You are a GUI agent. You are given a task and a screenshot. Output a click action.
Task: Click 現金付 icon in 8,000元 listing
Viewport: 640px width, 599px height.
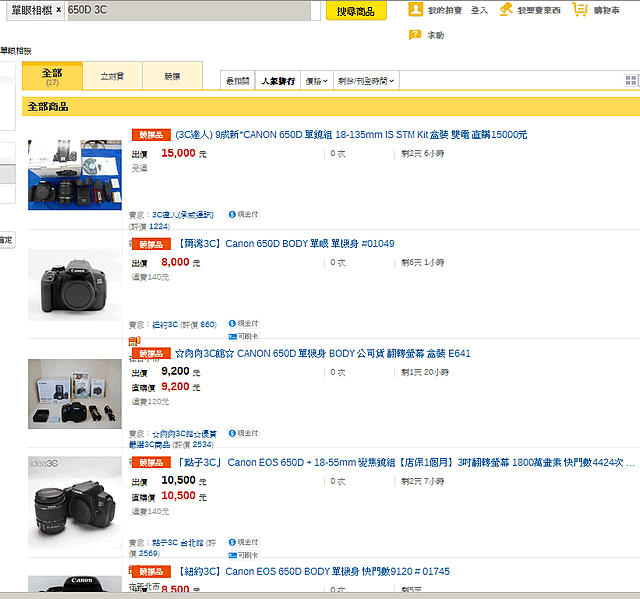tap(244, 323)
